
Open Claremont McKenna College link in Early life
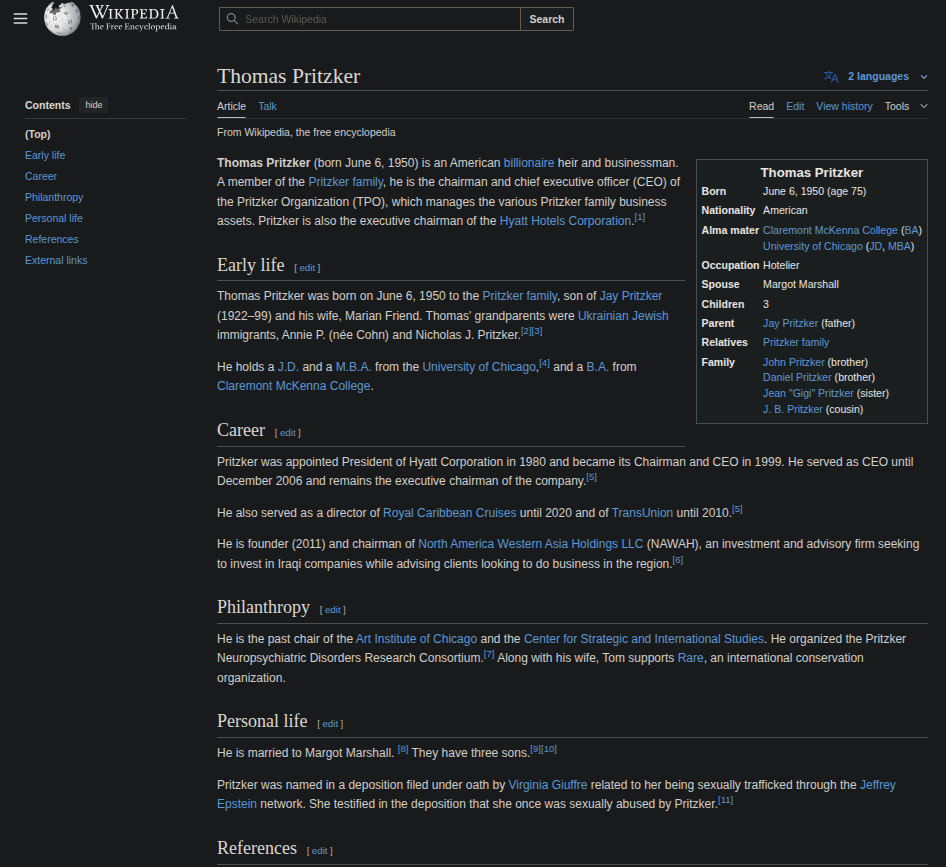tap(294, 386)
